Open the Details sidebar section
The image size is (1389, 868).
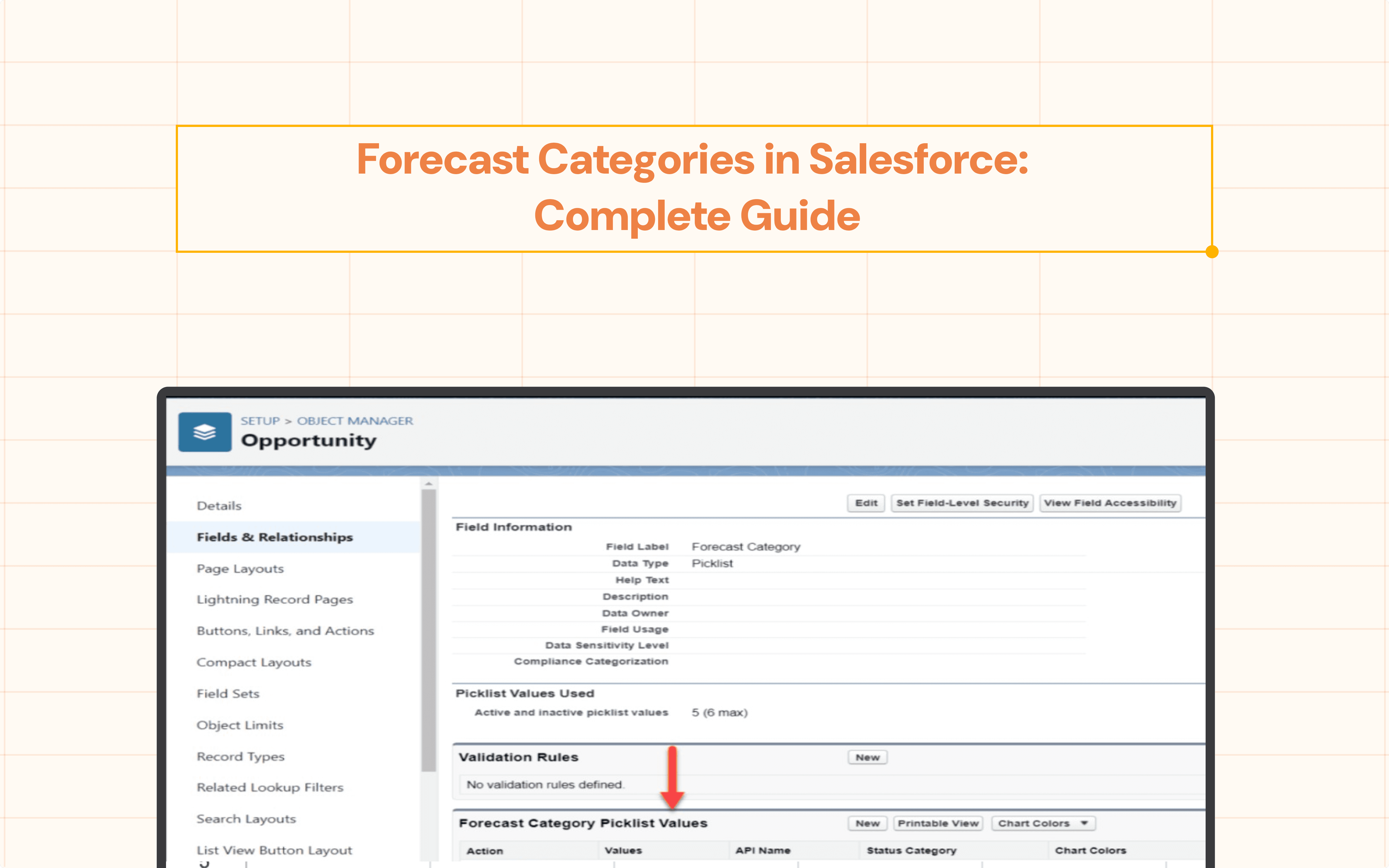219,506
